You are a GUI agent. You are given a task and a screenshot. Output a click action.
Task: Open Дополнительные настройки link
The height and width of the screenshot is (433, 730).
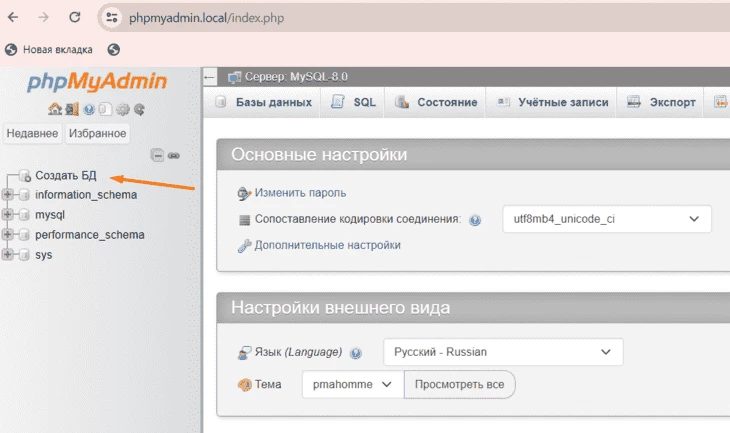pyautogui.click(x=327, y=245)
